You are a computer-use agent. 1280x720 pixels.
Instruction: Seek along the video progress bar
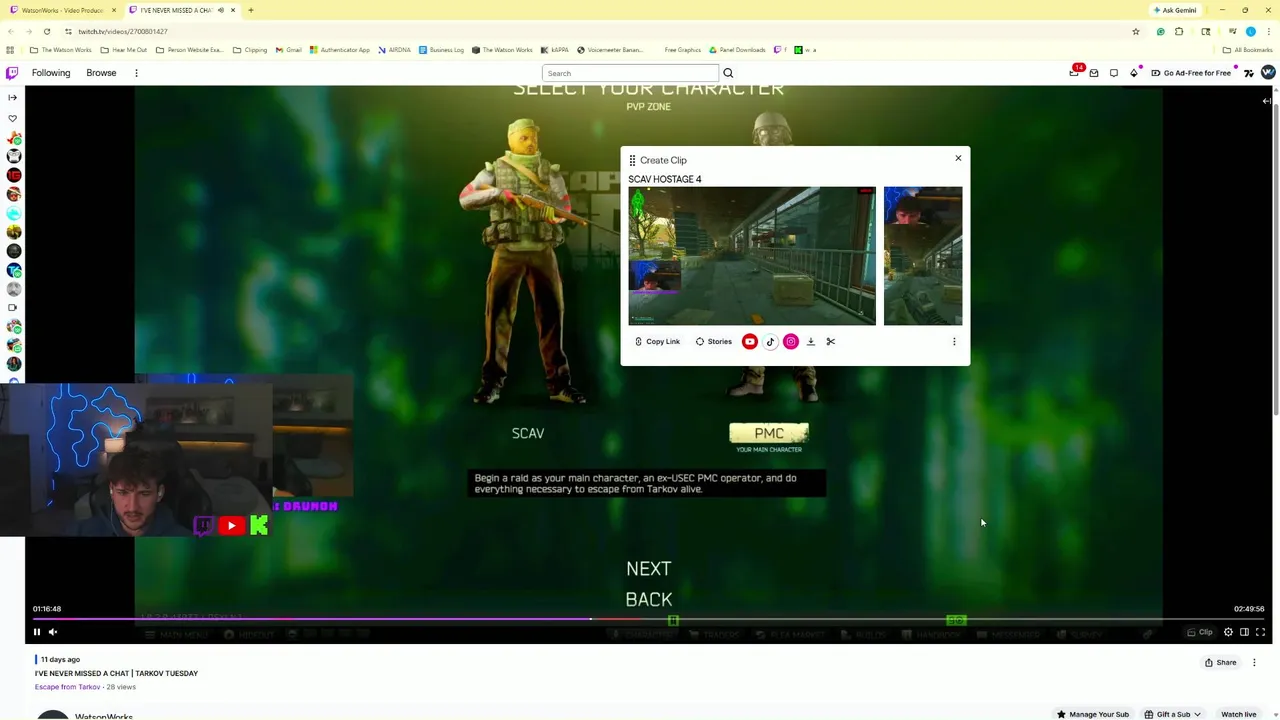pyautogui.click(x=648, y=620)
